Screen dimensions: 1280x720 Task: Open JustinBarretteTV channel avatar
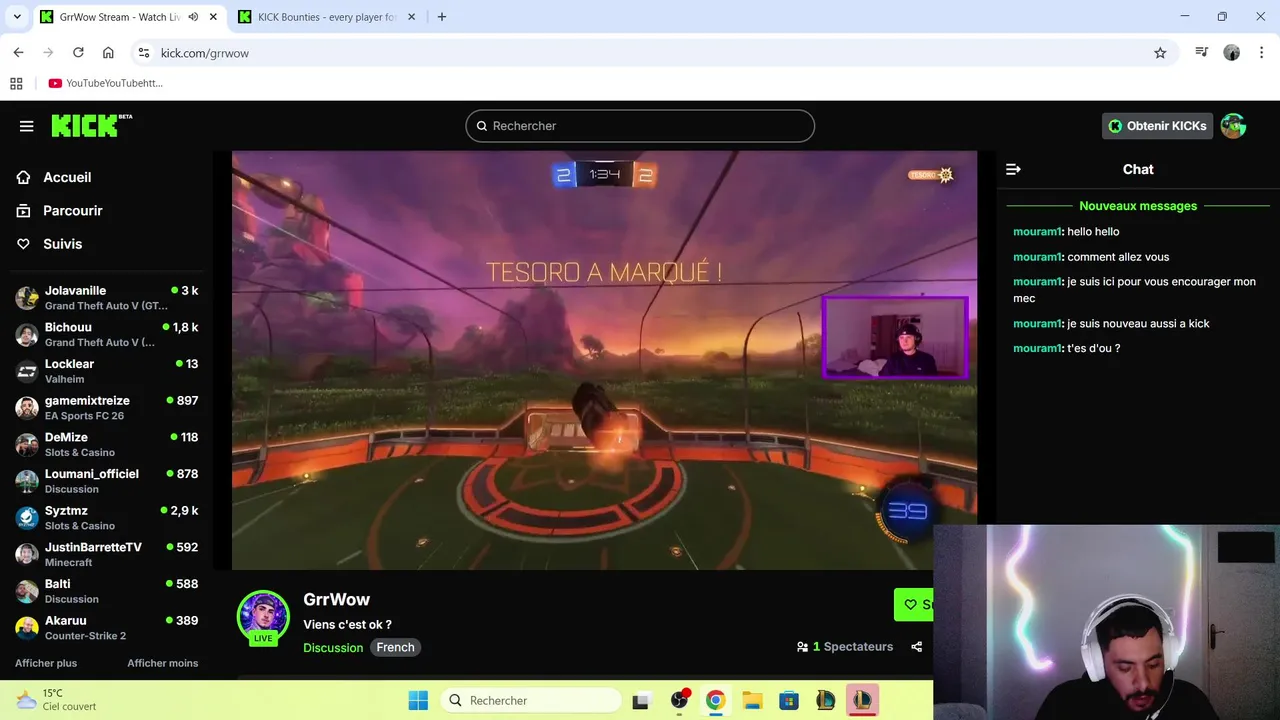tap(27, 554)
